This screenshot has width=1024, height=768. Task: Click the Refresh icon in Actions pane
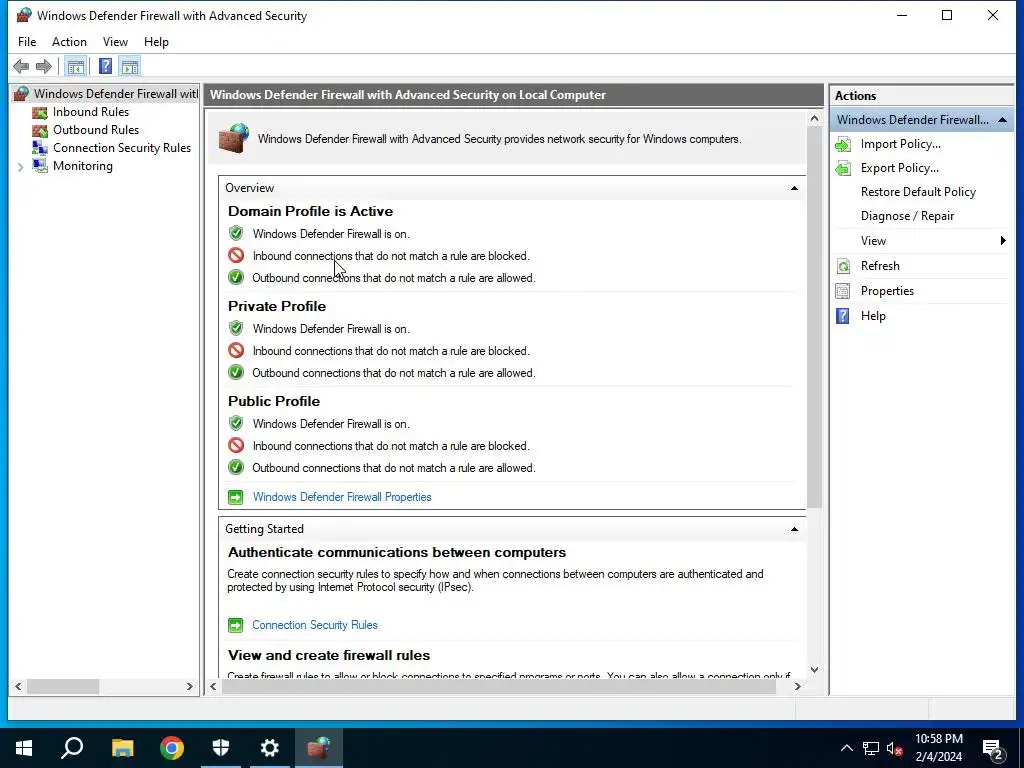(x=843, y=266)
